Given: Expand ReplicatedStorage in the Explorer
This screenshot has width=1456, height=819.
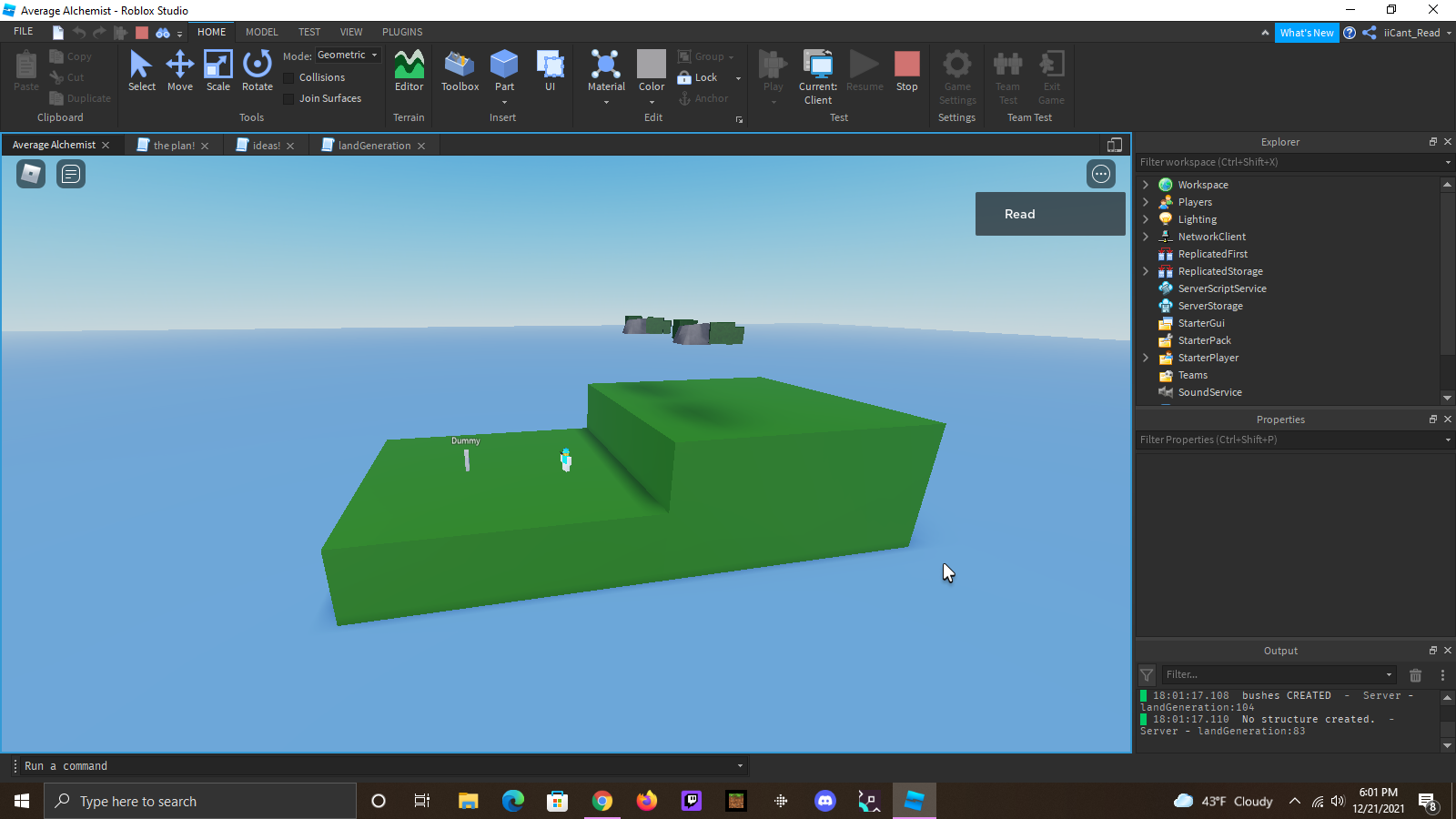Looking at the screenshot, I should click(x=1145, y=270).
